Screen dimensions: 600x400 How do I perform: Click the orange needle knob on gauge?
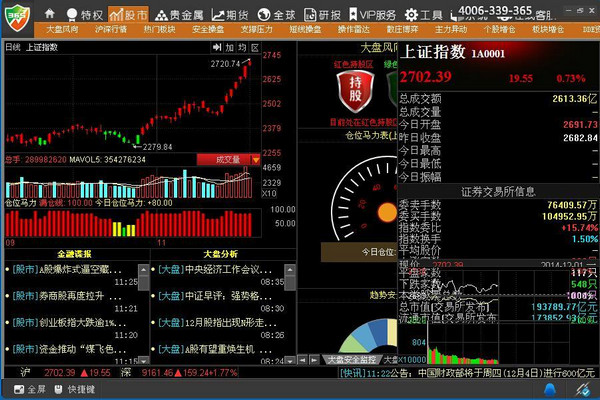point(387,212)
